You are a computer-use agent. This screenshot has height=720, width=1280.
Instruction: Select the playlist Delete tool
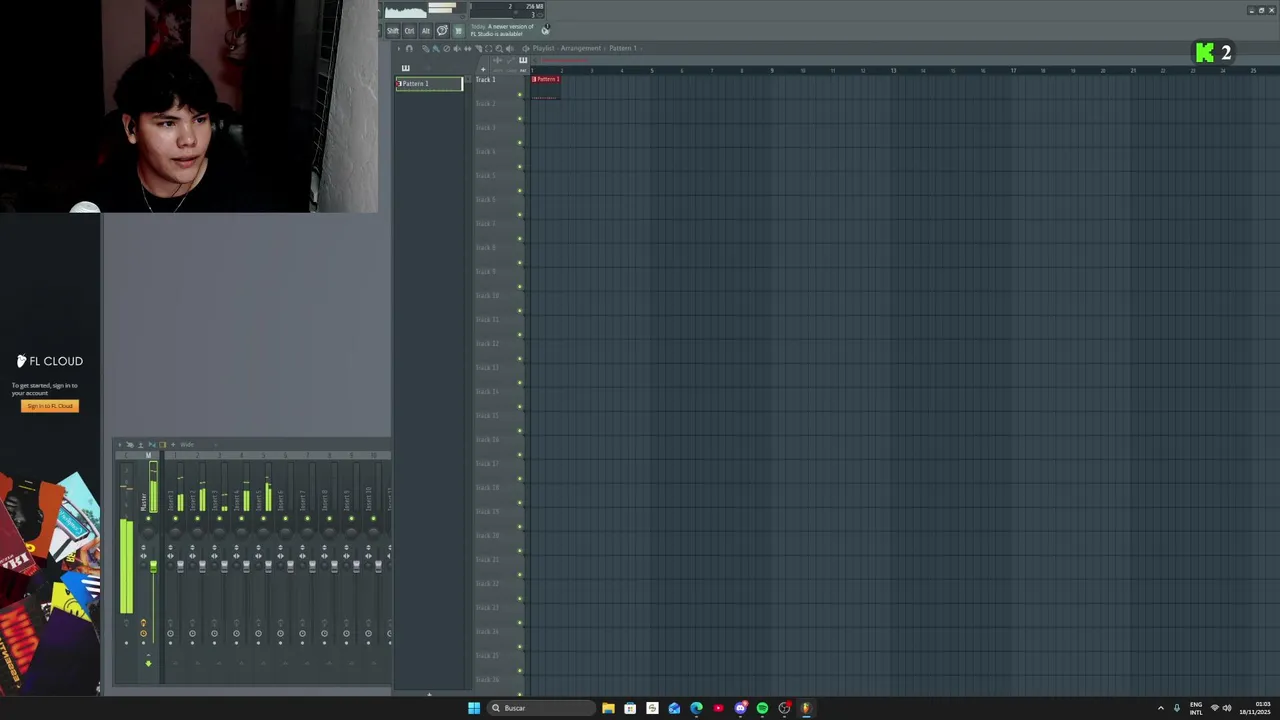tap(446, 48)
